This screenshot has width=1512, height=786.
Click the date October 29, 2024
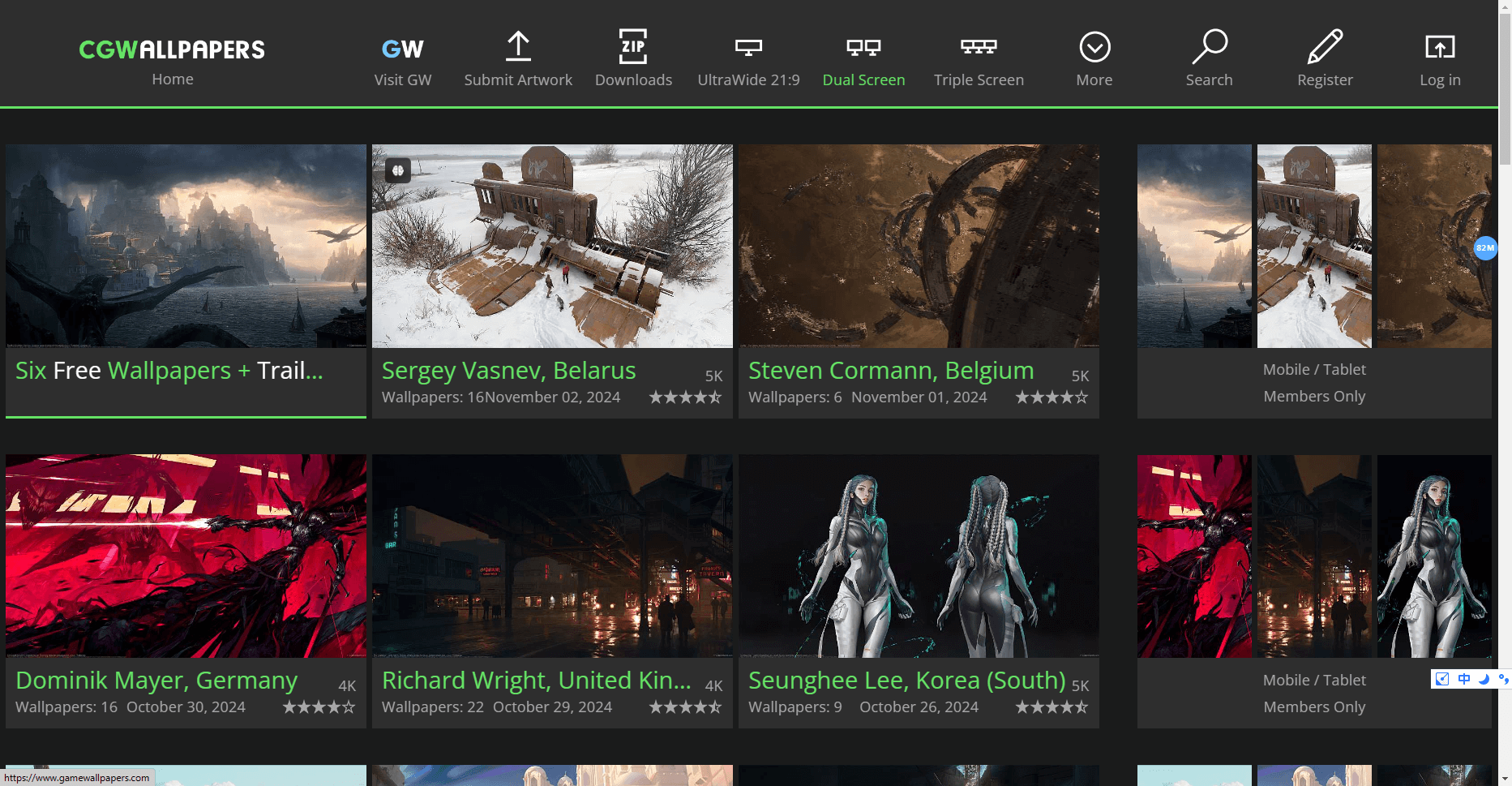tap(552, 707)
